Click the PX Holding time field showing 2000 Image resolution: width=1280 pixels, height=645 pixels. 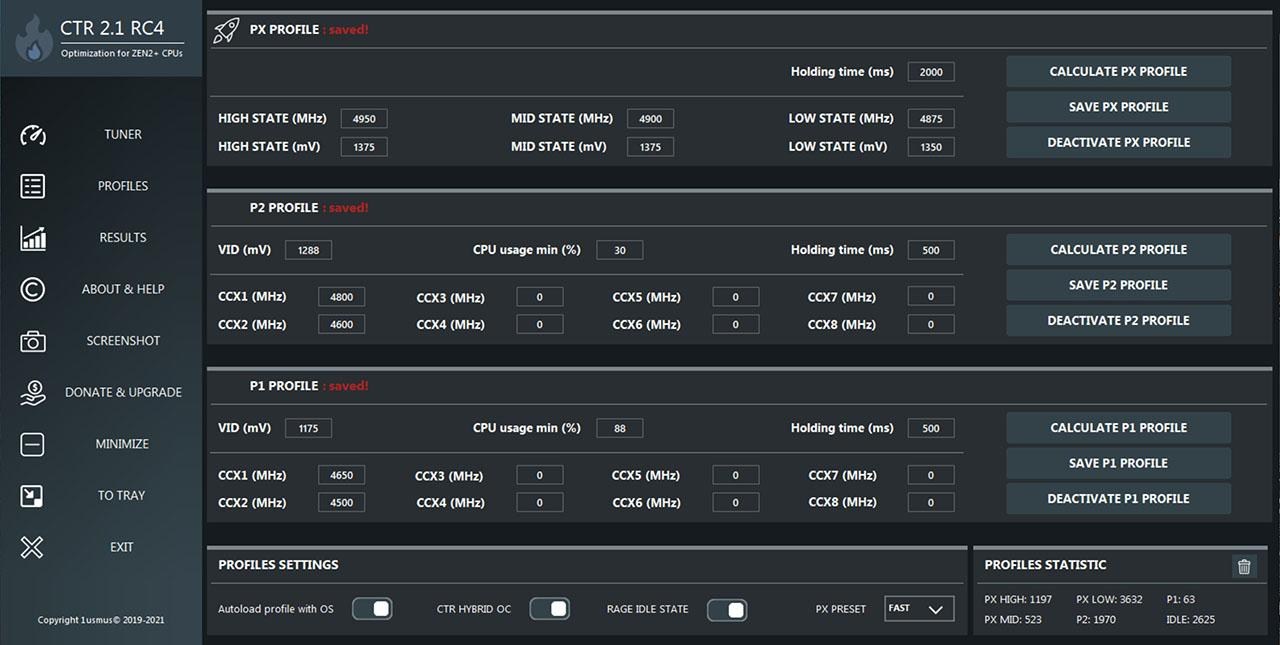pos(930,71)
